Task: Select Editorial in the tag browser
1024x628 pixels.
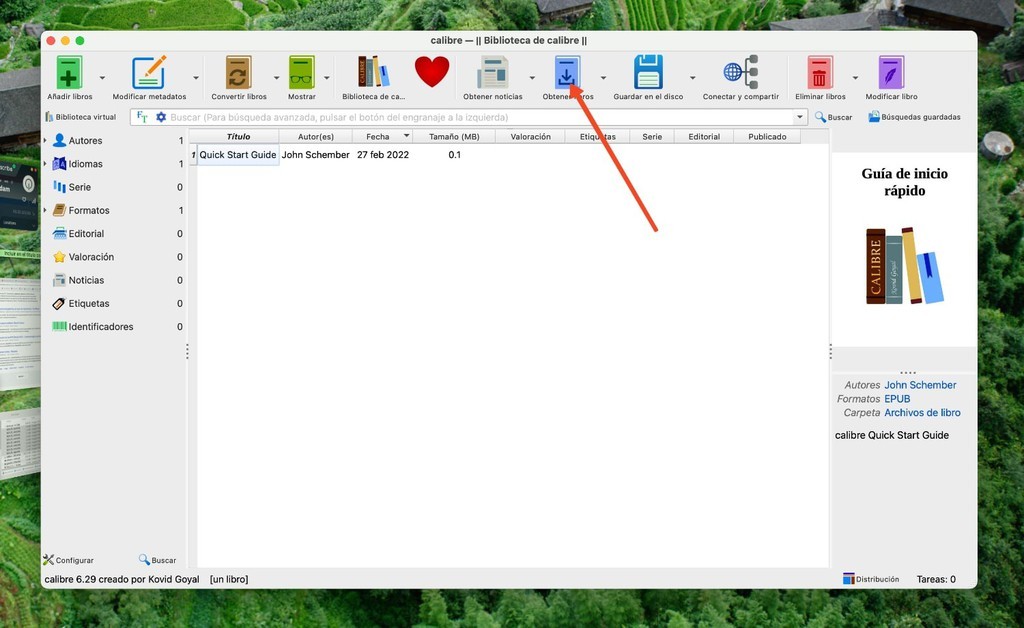Action: 86,234
